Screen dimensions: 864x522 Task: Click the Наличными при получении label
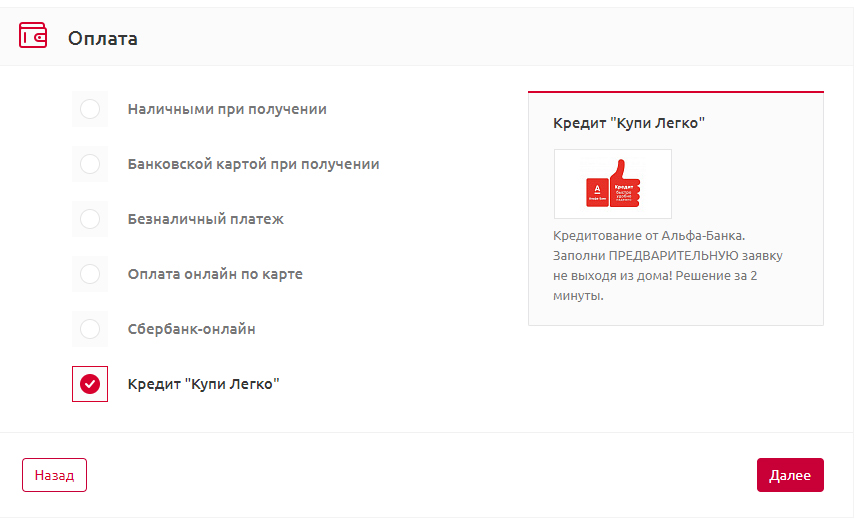pos(227,109)
